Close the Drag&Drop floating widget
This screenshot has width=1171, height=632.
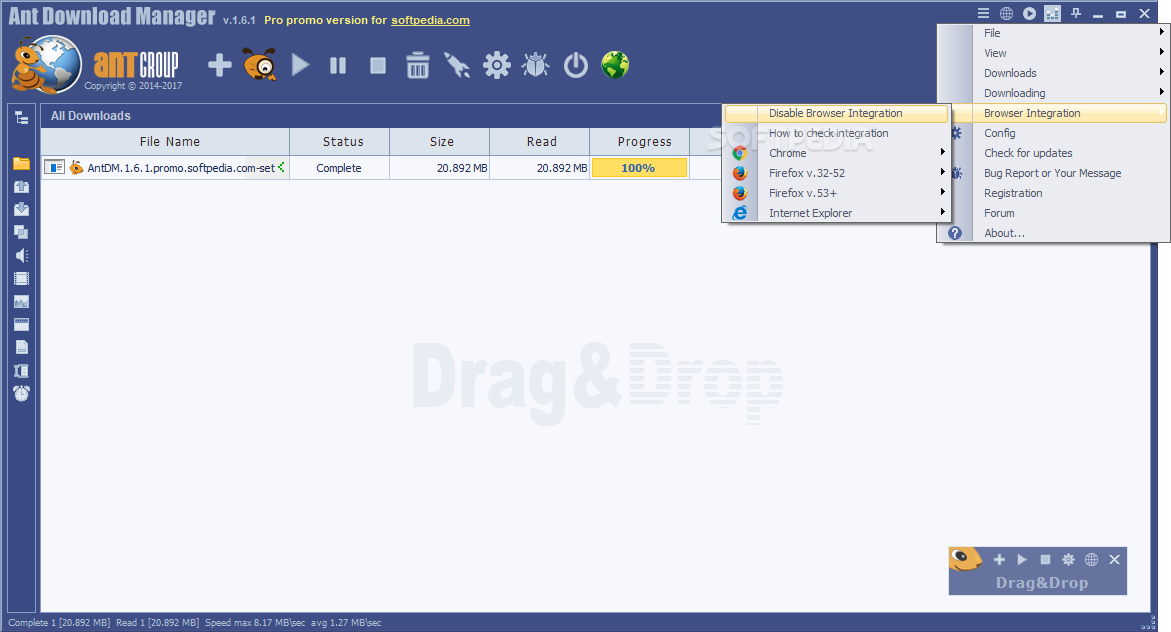coord(1114,560)
